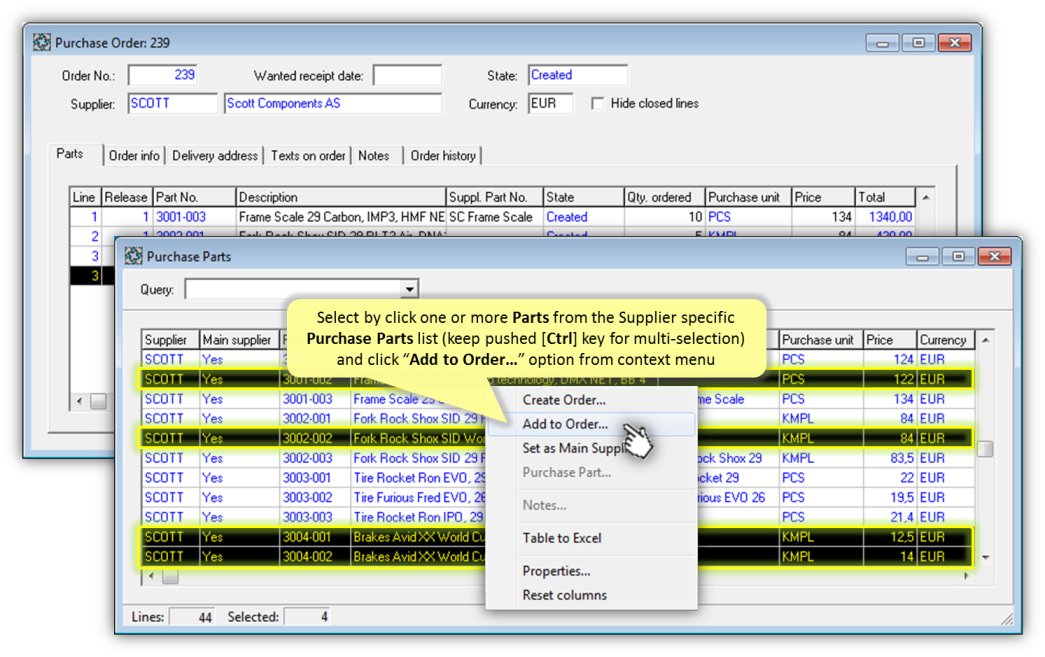The image size is (1045, 657).
Task: Click the Selected count field showing 4
Action: tap(307, 617)
